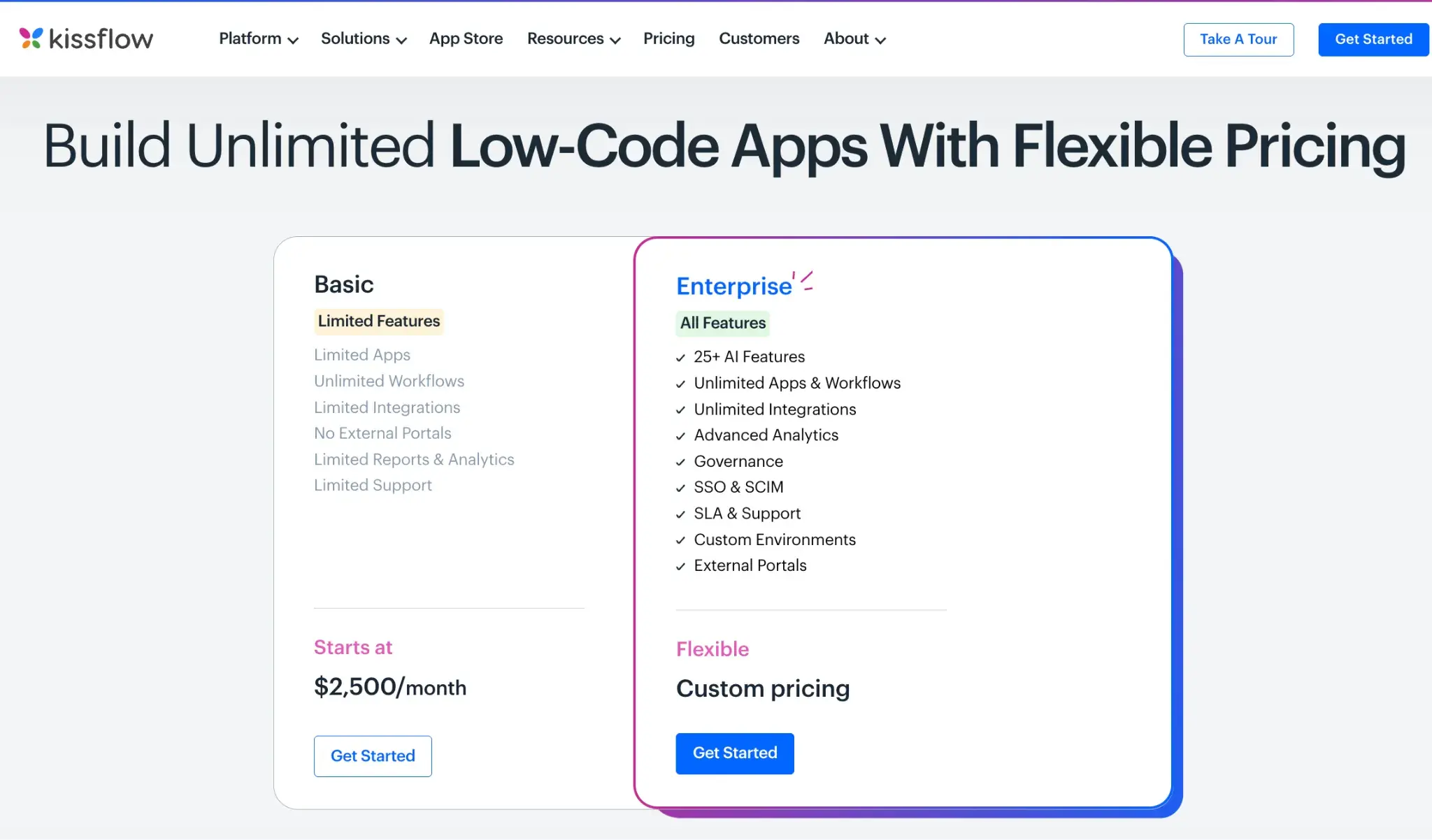Go to the App Store page
Viewport: 1432px width, 840px height.
point(466,39)
